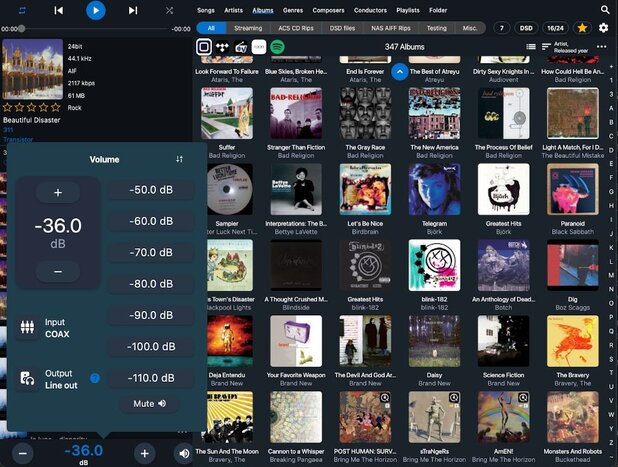Screen dimensions: 618x467
Task: Click the now playing album artwork
Action: coord(33,69)
